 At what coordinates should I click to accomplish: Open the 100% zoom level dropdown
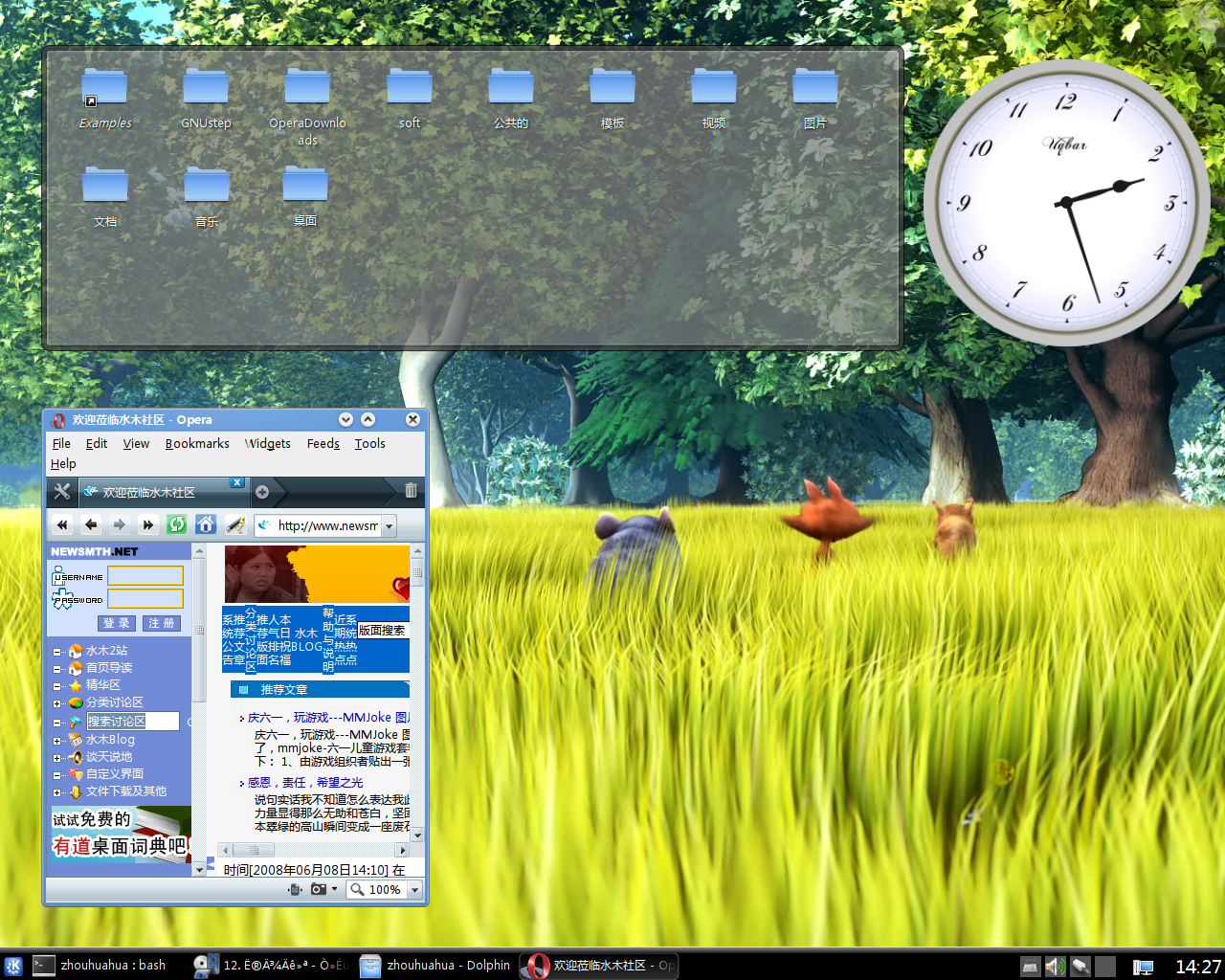pyautogui.click(x=414, y=890)
